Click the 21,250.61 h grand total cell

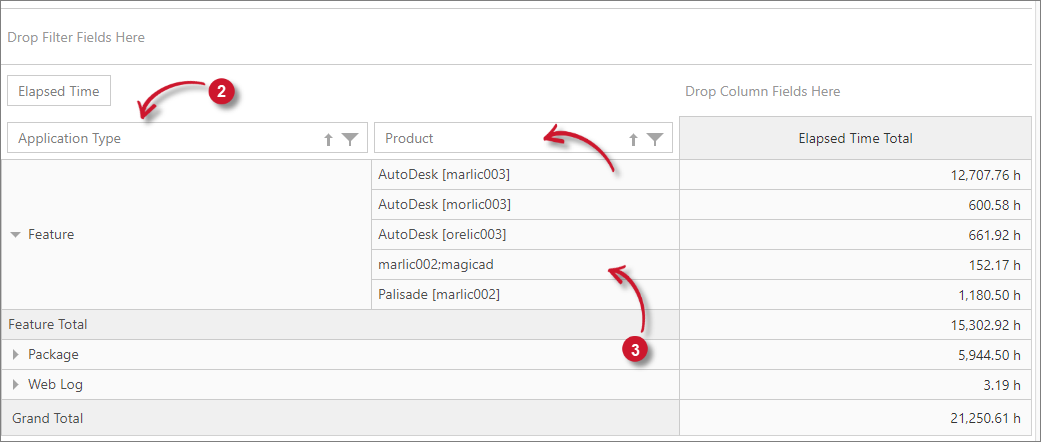pos(855,418)
